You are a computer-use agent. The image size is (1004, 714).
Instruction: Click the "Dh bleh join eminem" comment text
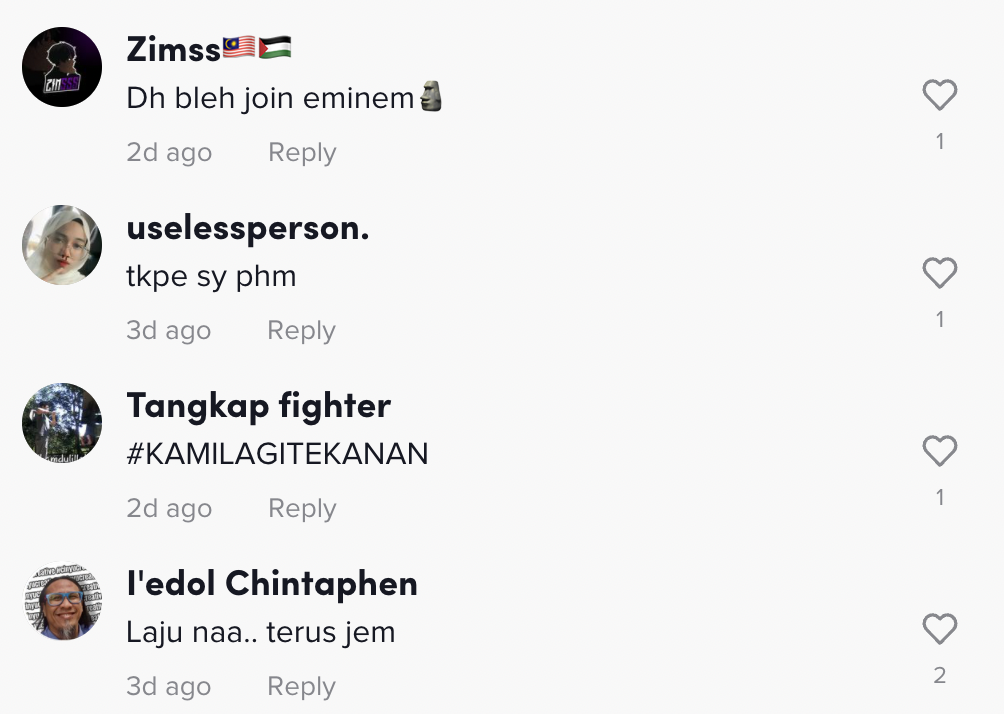click(x=270, y=98)
